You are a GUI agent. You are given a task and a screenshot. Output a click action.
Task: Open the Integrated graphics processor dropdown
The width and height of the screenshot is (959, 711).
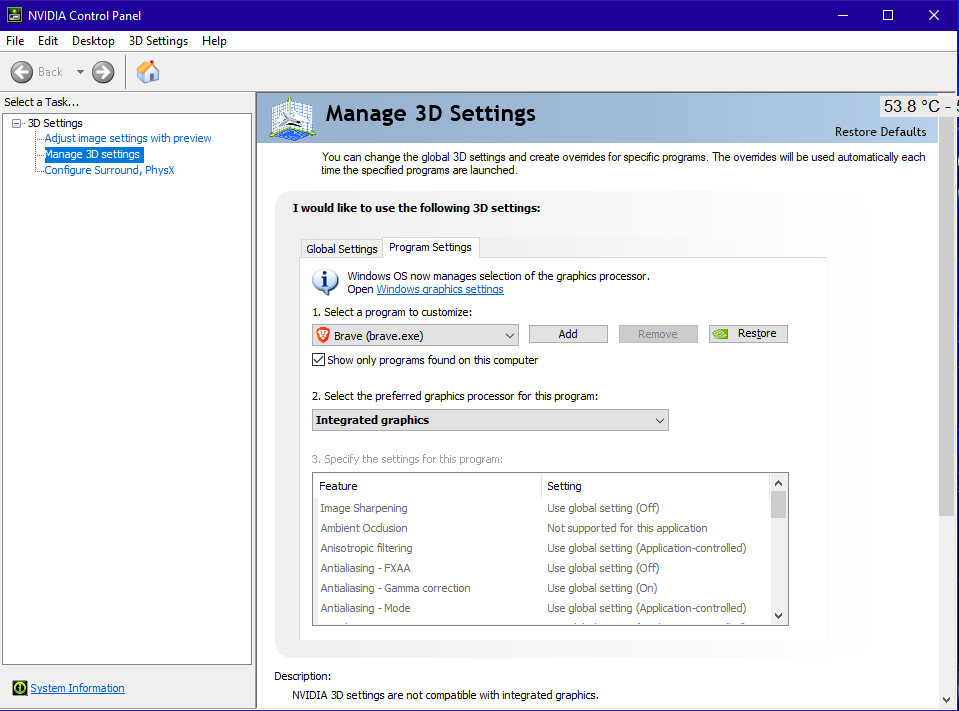coord(490,420)
